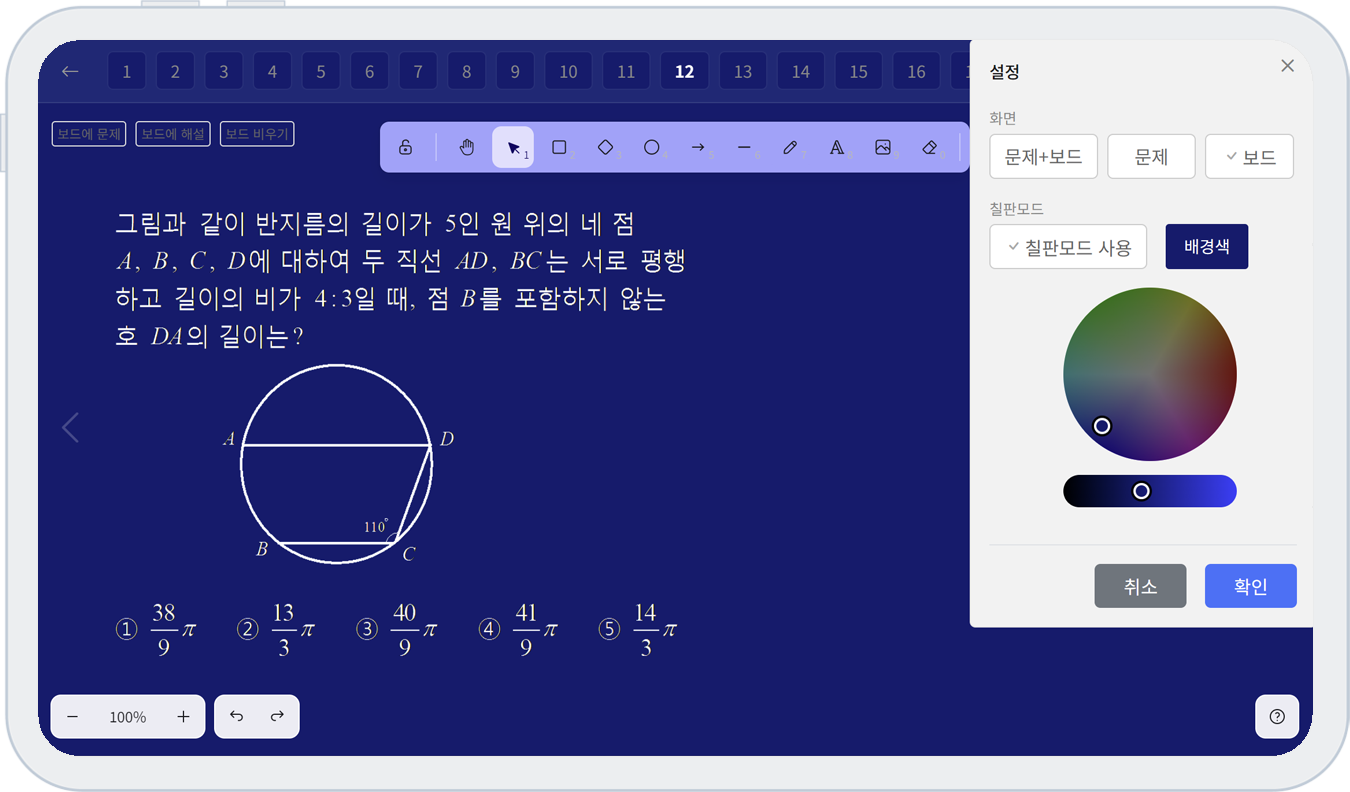
Task: Select the hand pan tool
Action: [466, 148]
